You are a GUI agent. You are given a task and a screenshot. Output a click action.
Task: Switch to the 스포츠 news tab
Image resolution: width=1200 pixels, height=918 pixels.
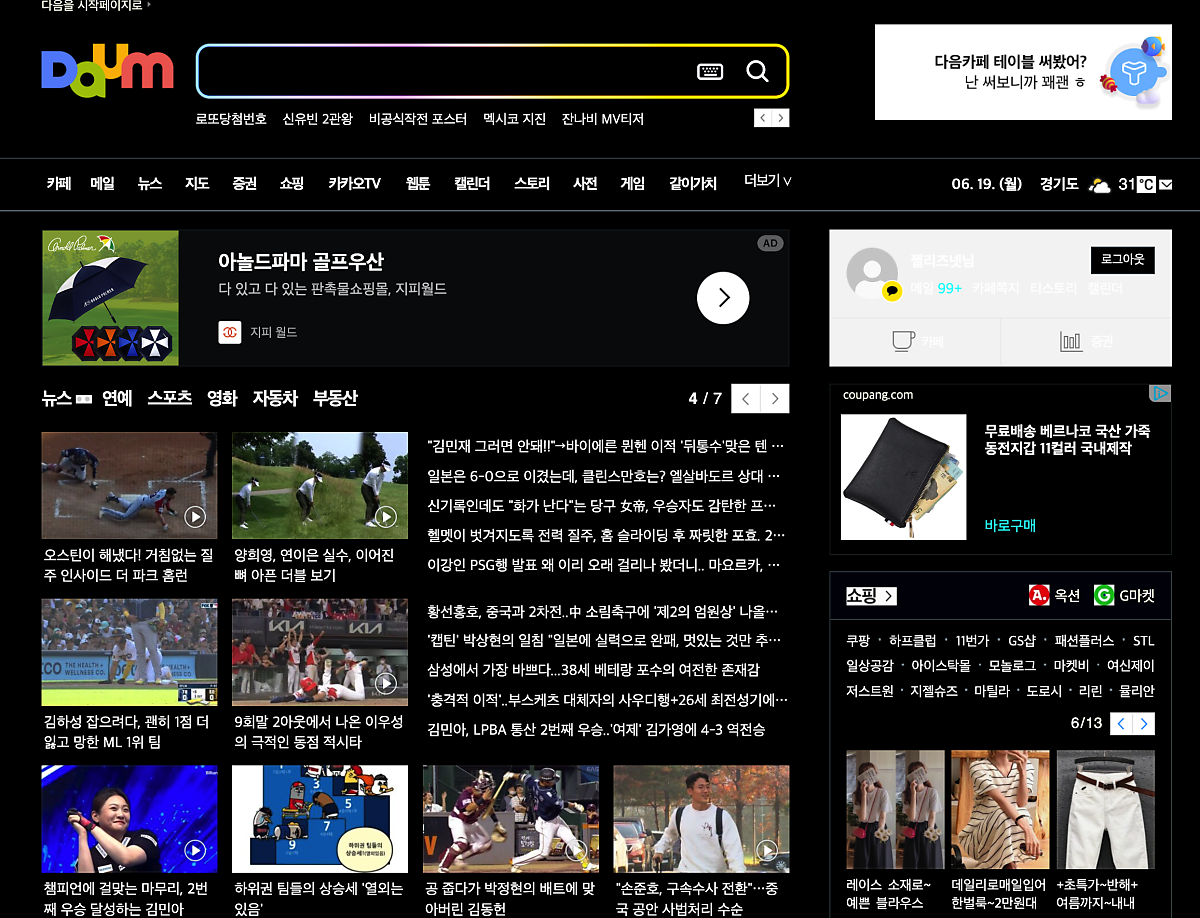(170, 398)
